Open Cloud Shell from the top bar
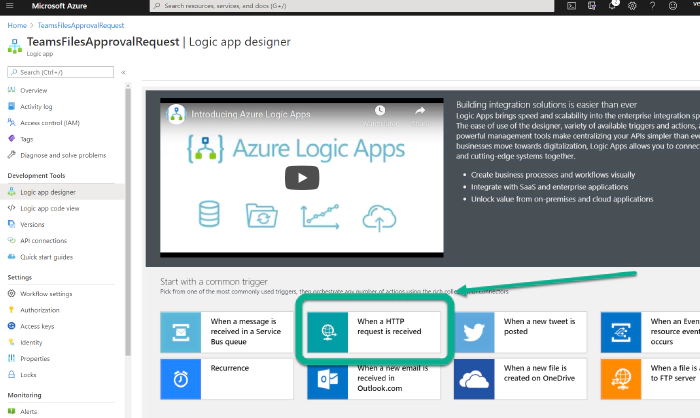 point(571,6)
